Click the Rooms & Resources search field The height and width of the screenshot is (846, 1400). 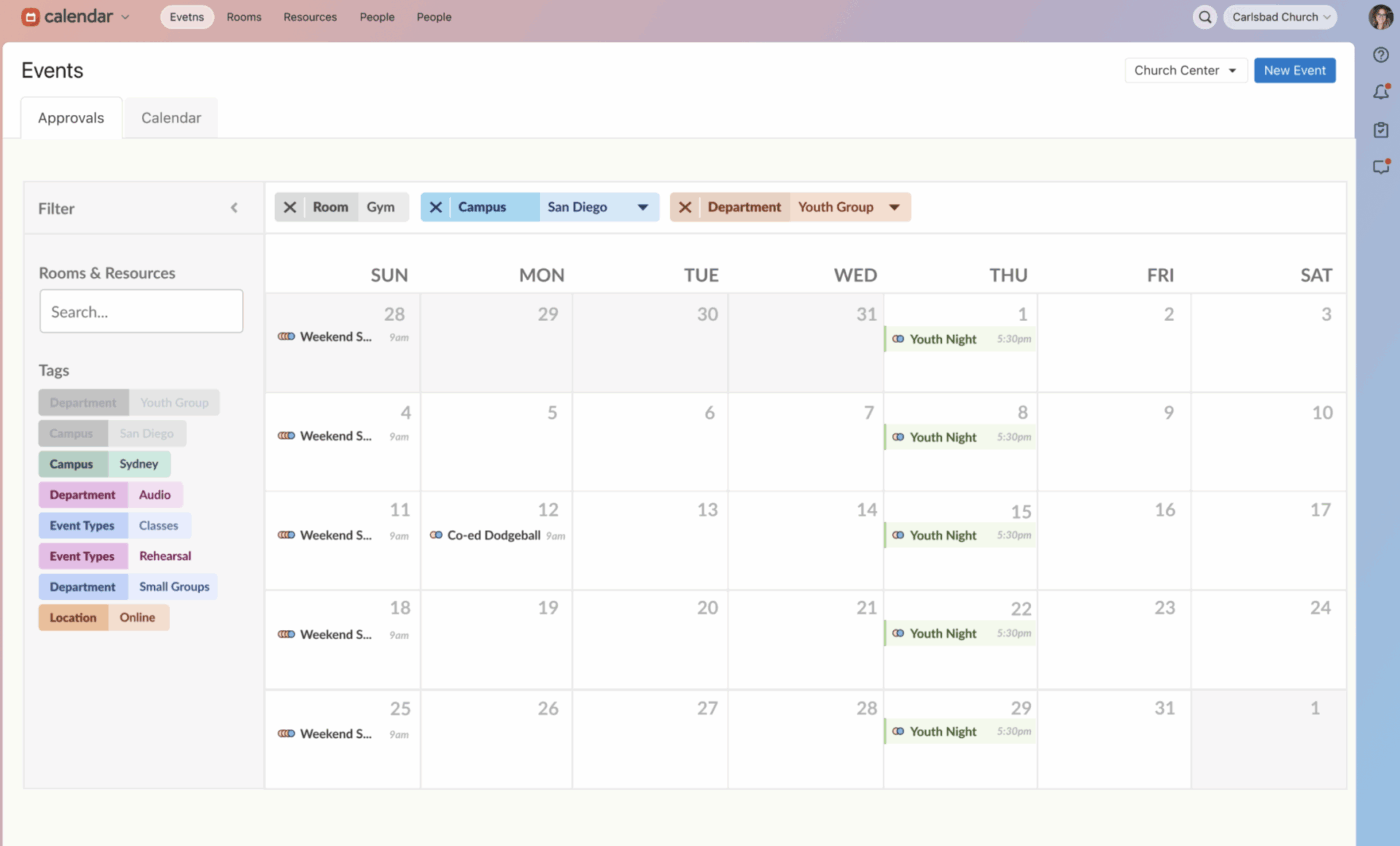141,312
